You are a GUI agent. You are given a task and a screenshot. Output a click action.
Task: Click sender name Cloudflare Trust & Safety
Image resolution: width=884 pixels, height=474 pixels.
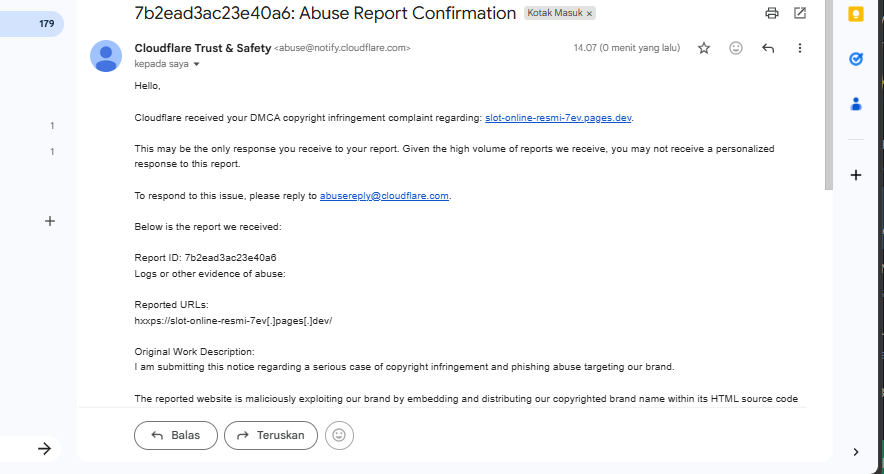click(202, 48)
